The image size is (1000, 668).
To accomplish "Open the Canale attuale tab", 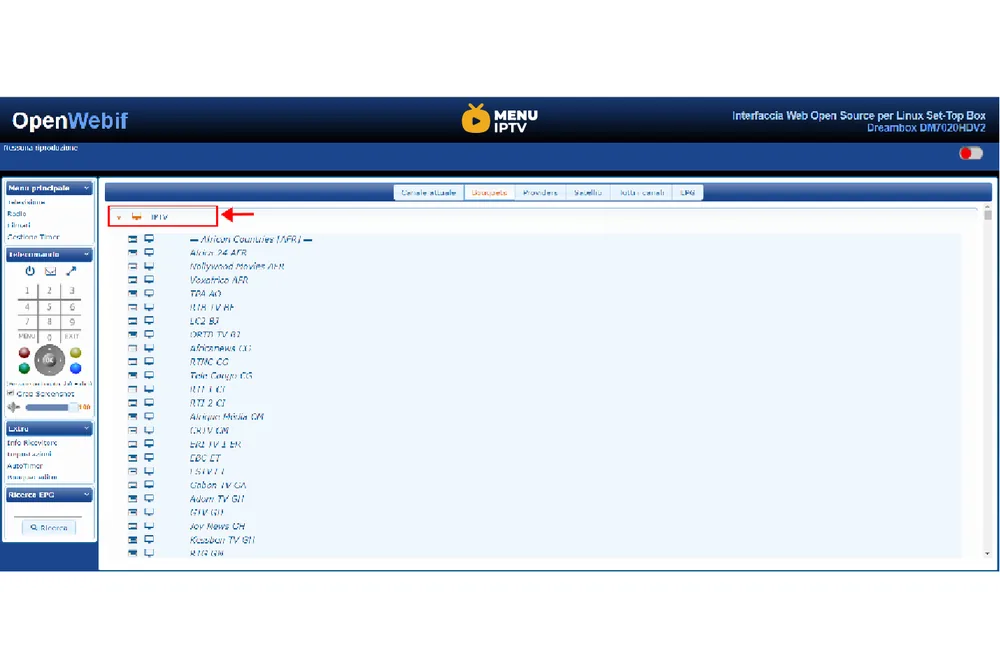I will pos(429,193).
